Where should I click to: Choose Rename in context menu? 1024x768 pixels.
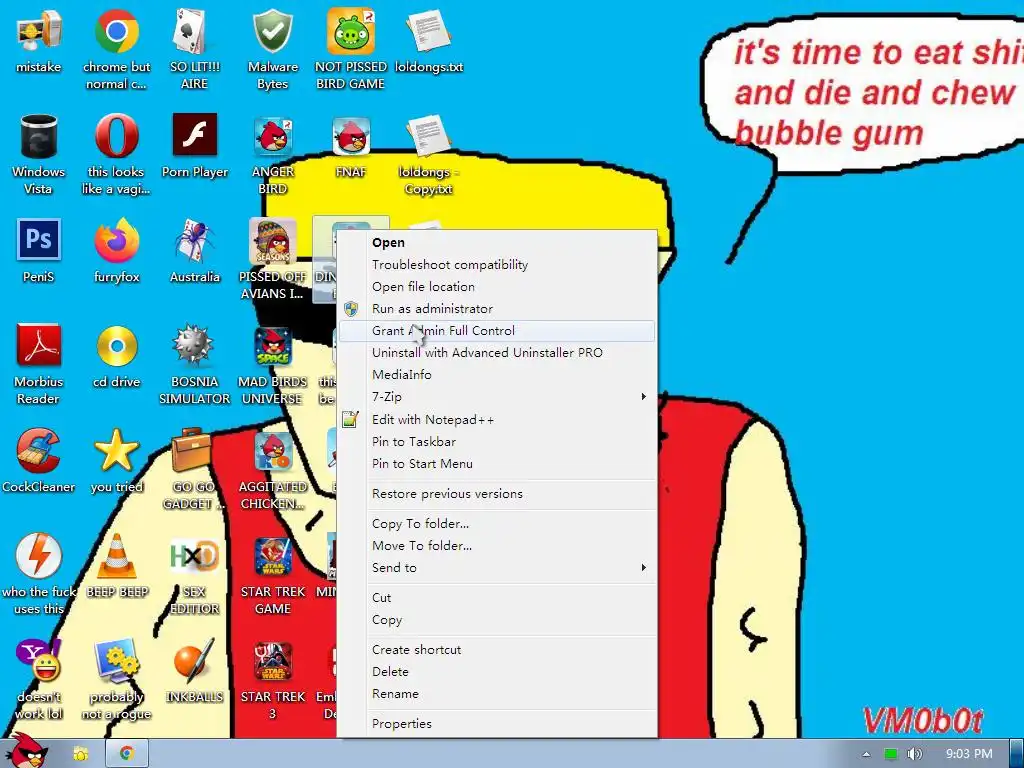pyautogui.click(x=497, y=694)
